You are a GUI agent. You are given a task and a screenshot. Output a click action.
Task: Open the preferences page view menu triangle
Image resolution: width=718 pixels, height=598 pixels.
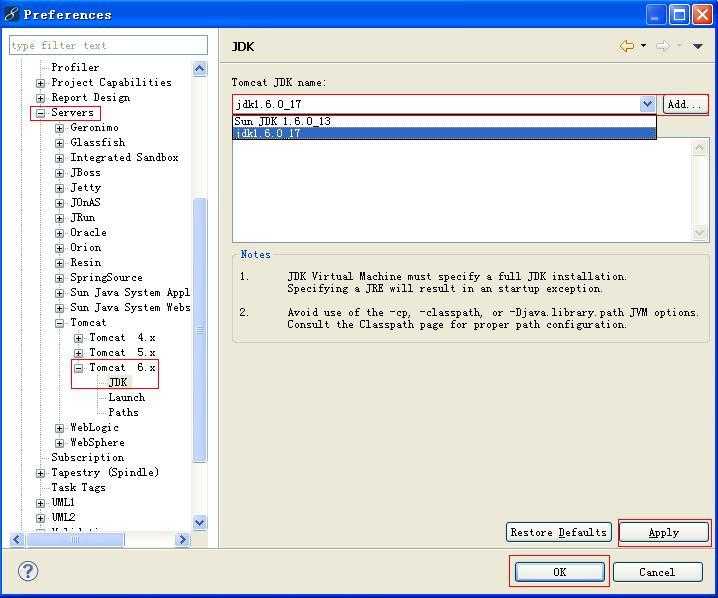click(x=697, y=46)
